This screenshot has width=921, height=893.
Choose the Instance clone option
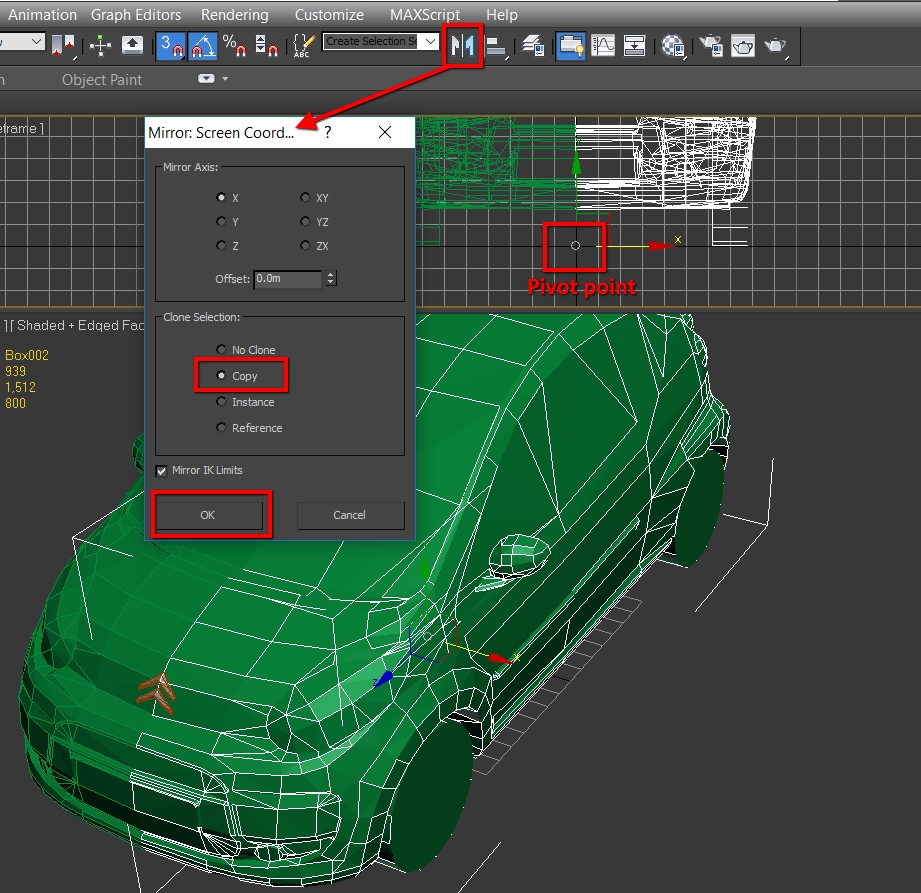point(221,402)
